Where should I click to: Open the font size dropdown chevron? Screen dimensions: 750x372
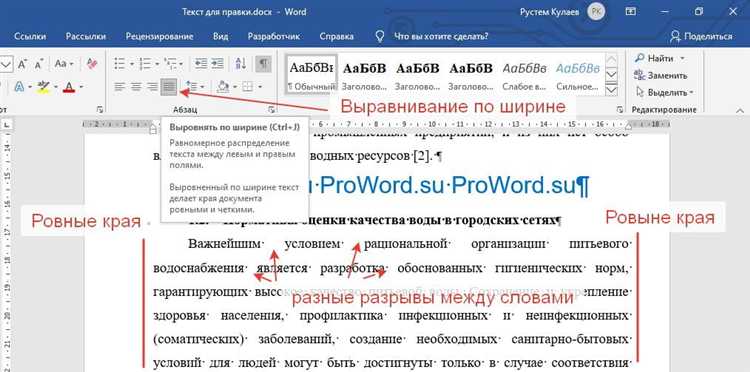pos(7,64)
